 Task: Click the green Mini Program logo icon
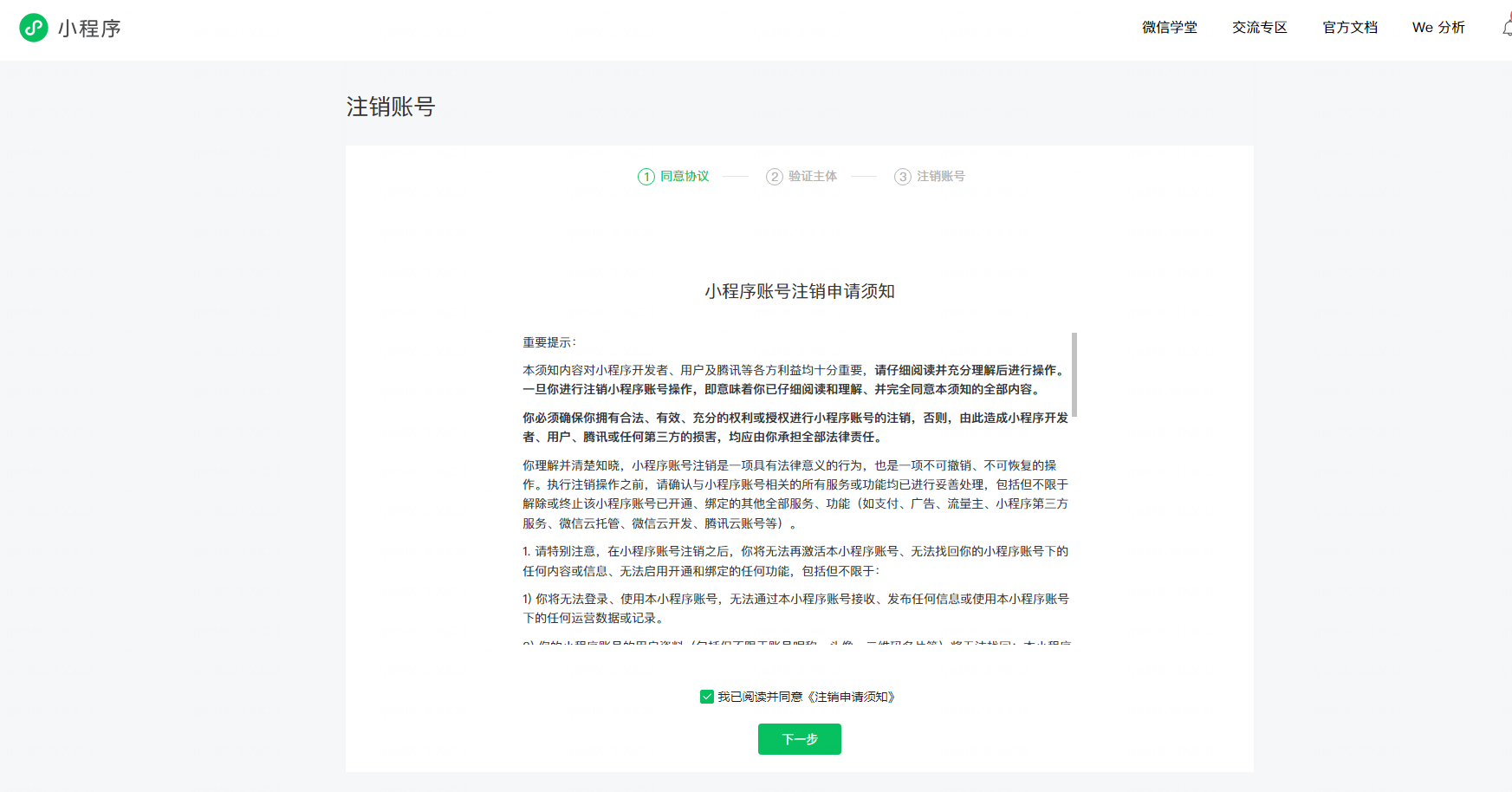[34, 28]
